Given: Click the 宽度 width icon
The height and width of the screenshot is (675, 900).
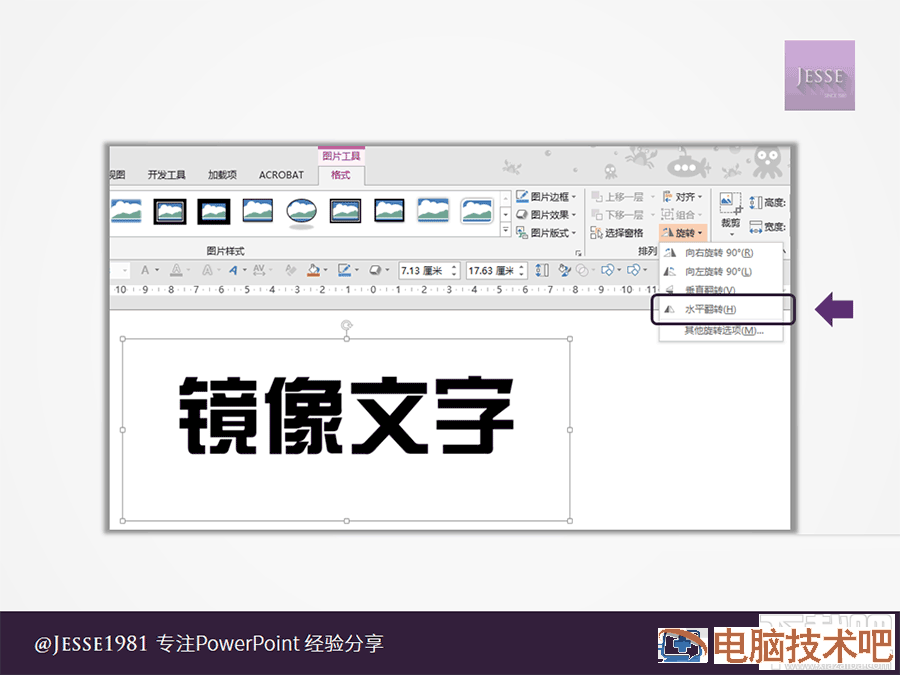Looking at the screenshot, I should pyautogui.click(x=756, y=227).
